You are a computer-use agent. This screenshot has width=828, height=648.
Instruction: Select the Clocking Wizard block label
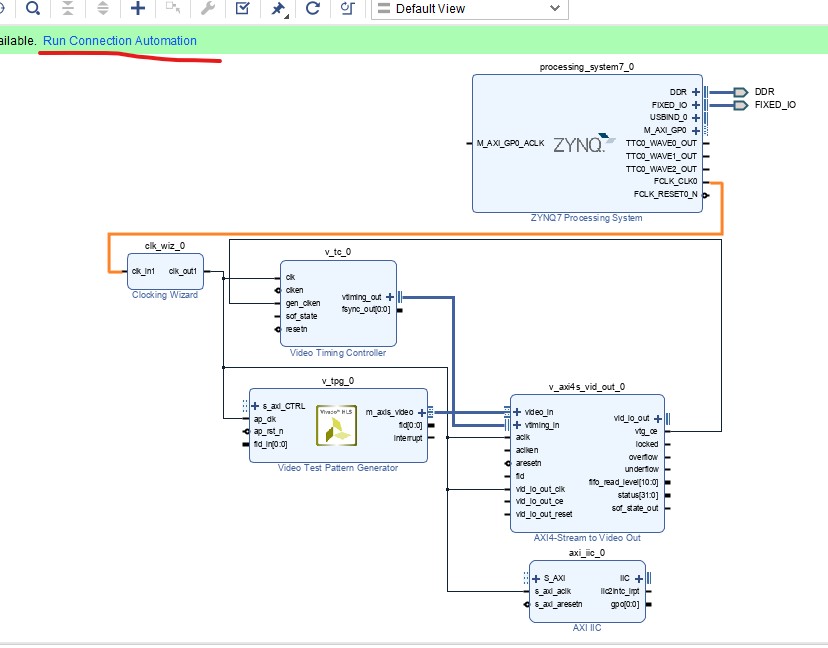click(165, 295)
